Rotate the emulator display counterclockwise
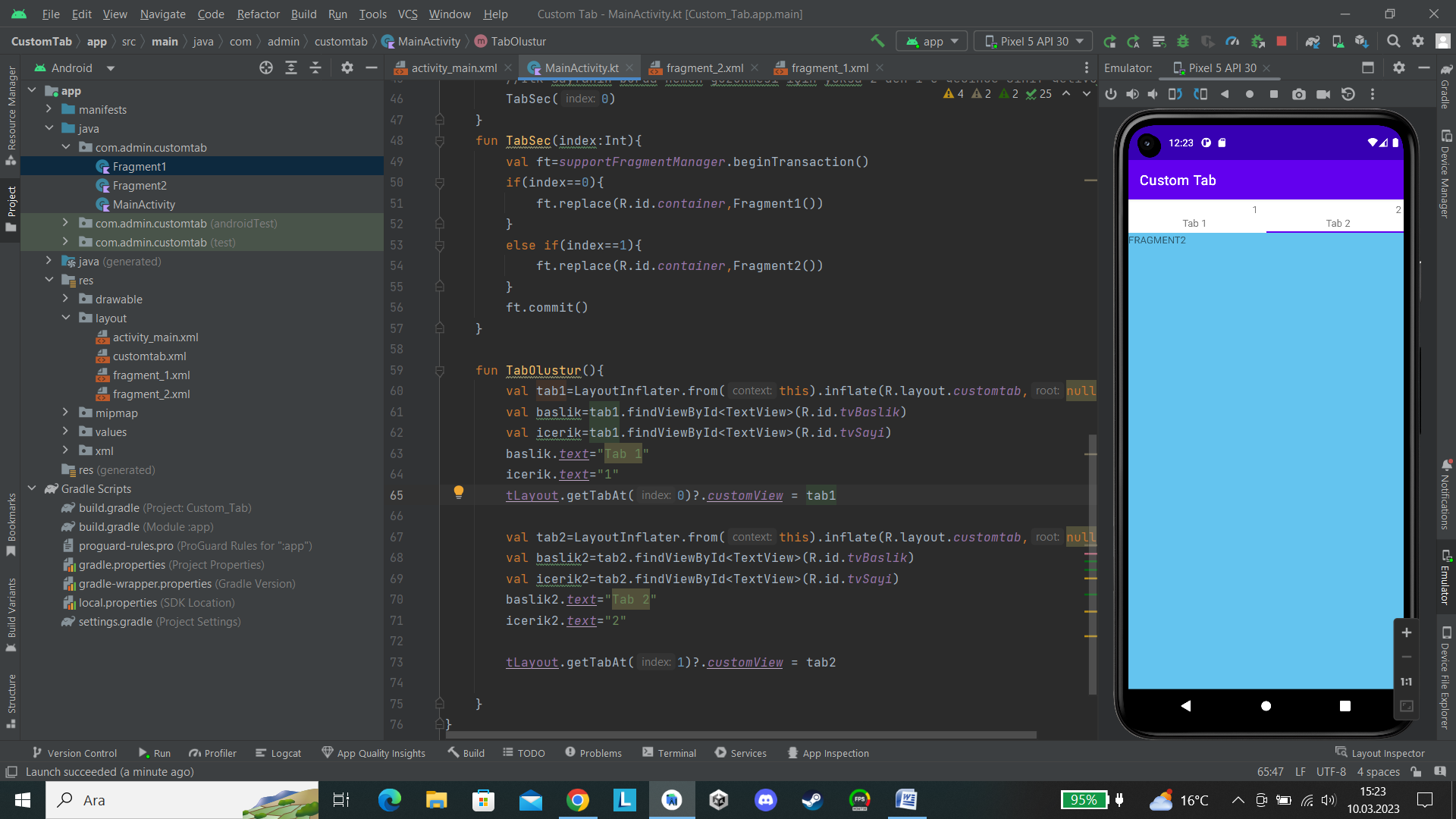 (1175, 94)
